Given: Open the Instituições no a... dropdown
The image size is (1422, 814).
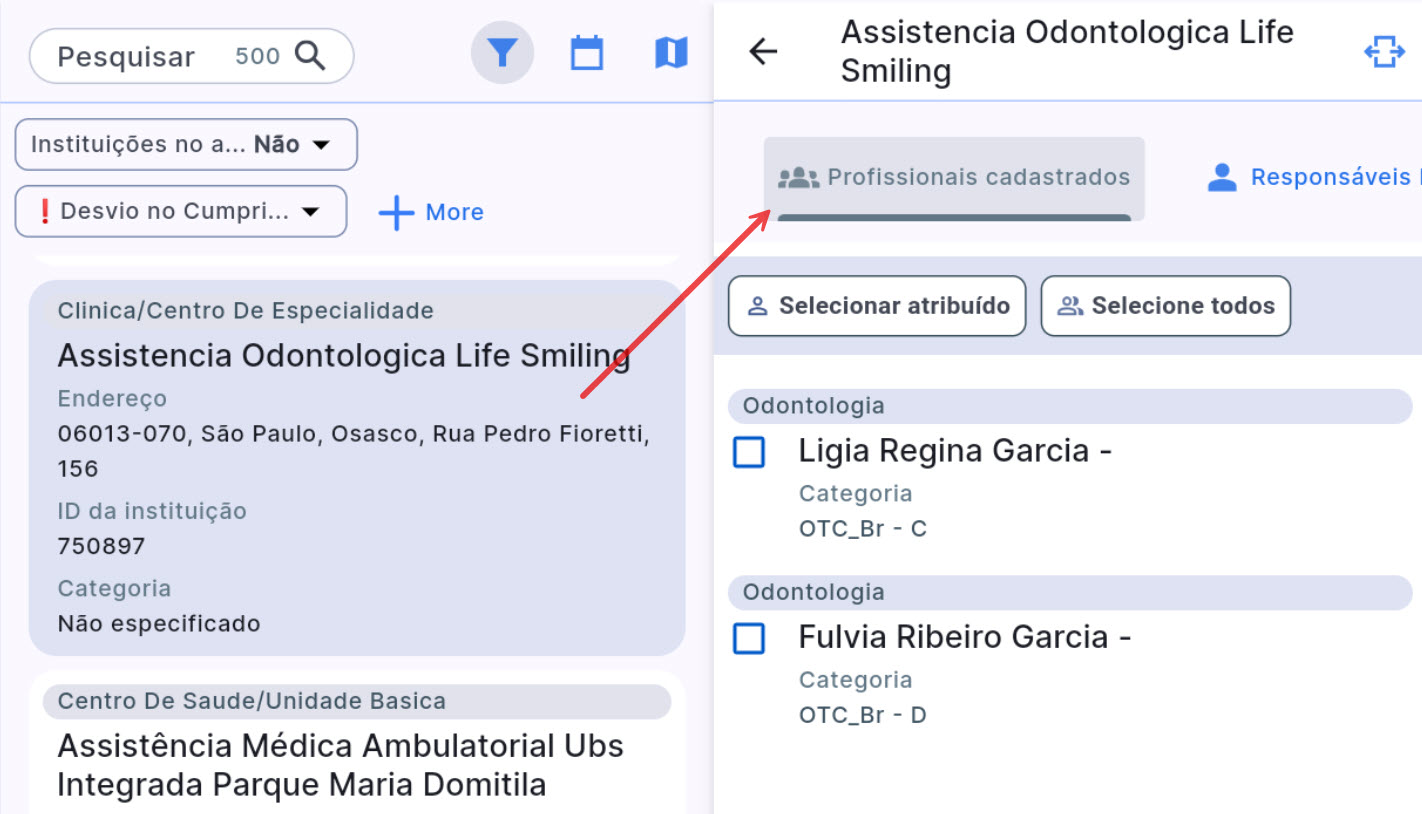Looking at the screenshot, I should (x=186, y=145).
